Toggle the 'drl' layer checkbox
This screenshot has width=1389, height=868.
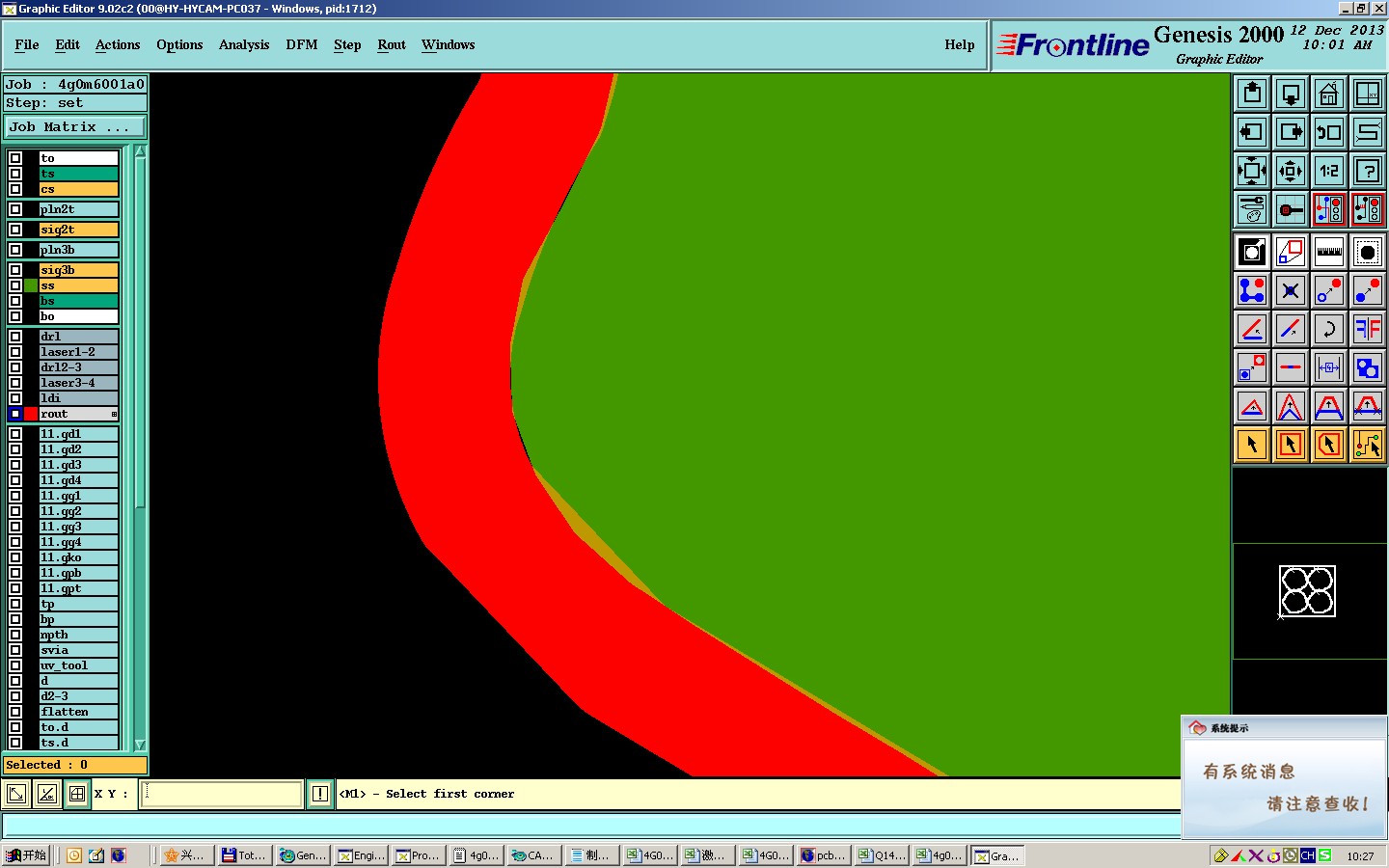pos(15,337)
